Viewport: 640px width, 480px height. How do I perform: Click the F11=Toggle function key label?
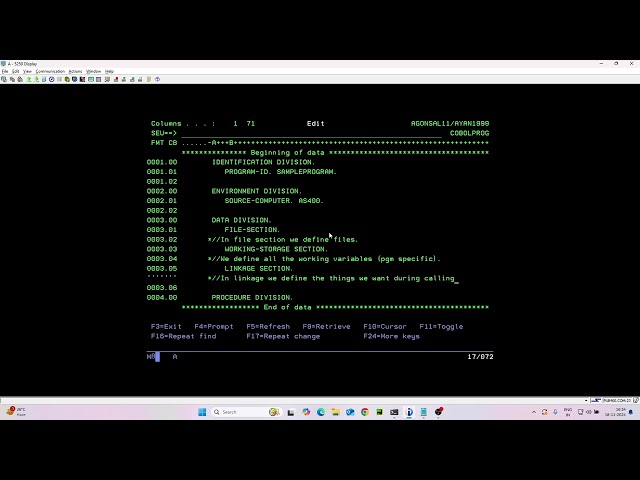coord(441,327)
